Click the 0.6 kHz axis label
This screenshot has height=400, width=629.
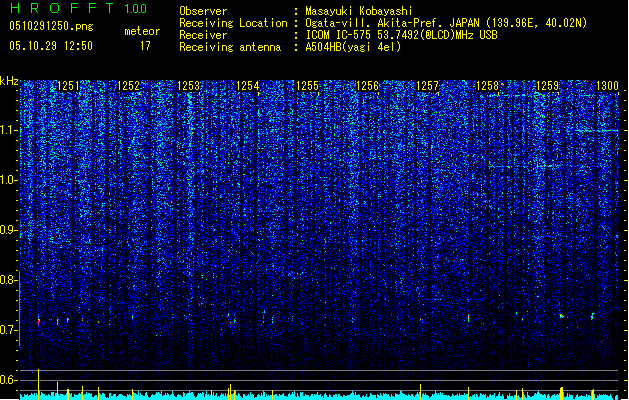8,380
